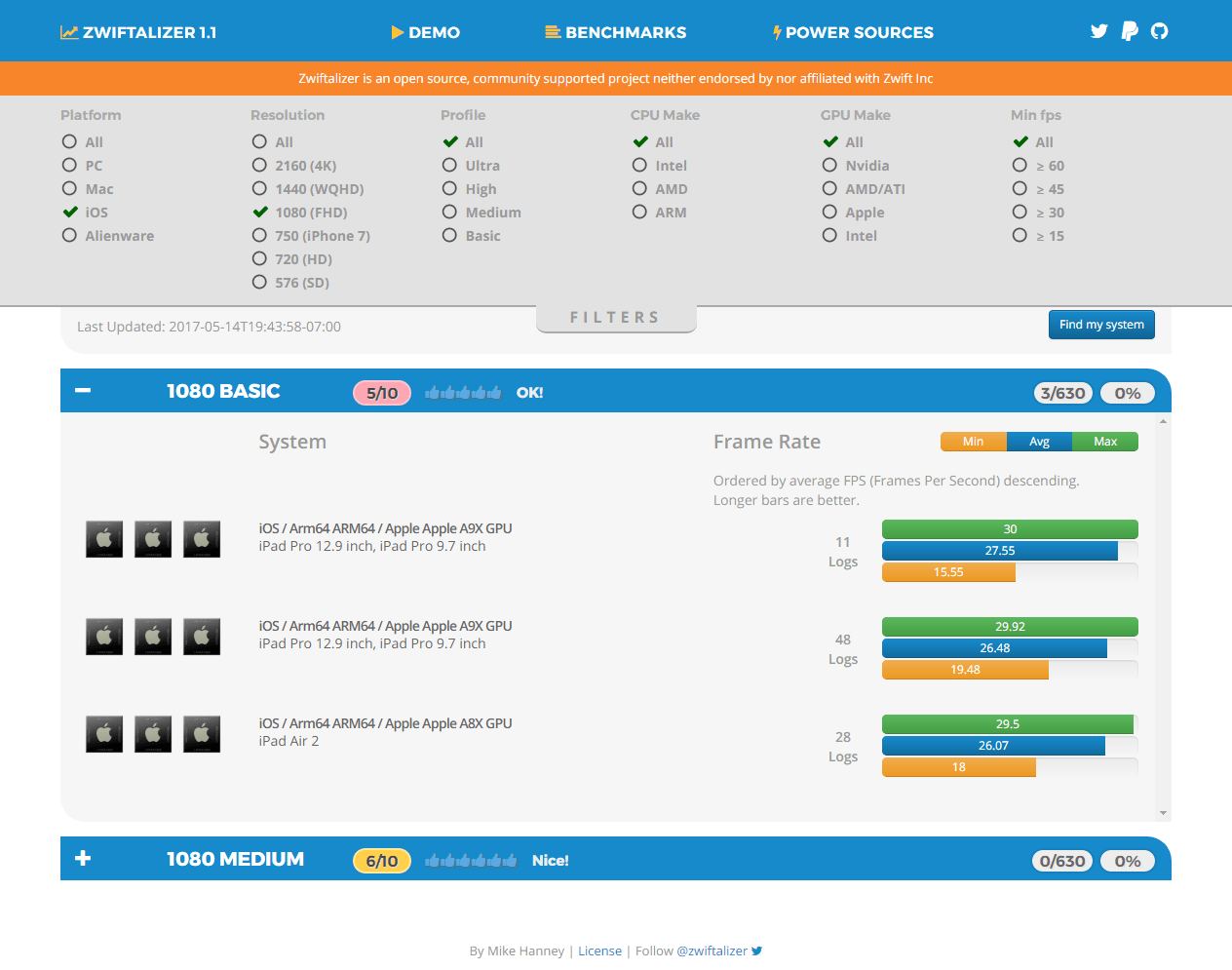Choose 1440 (WQHD) resolution
Screen dimensions: 1232x970
[308, 189]
